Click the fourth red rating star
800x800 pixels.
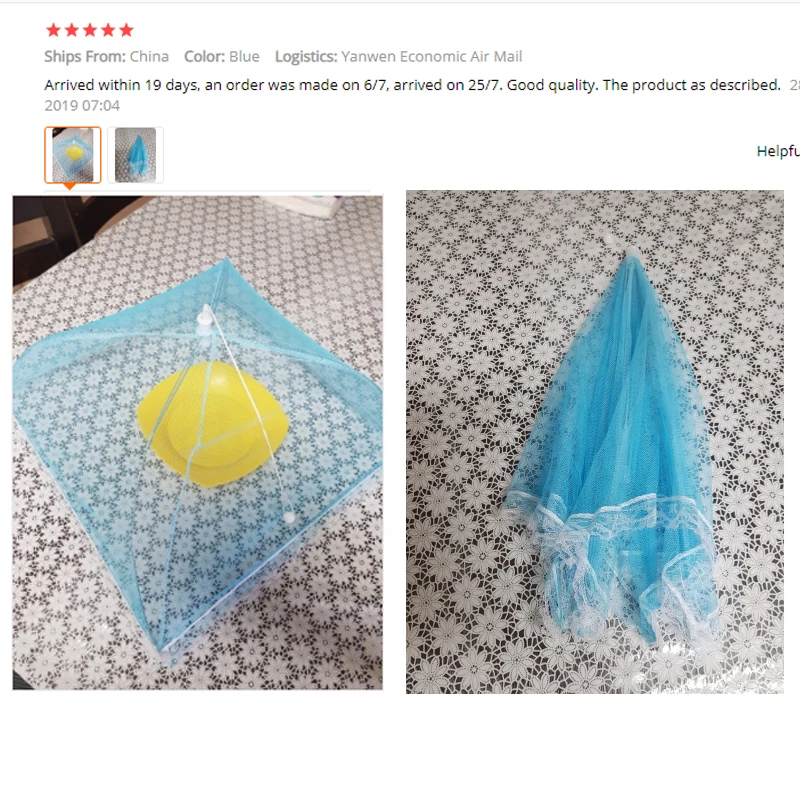pyautogui.click(x=108, y=31)
